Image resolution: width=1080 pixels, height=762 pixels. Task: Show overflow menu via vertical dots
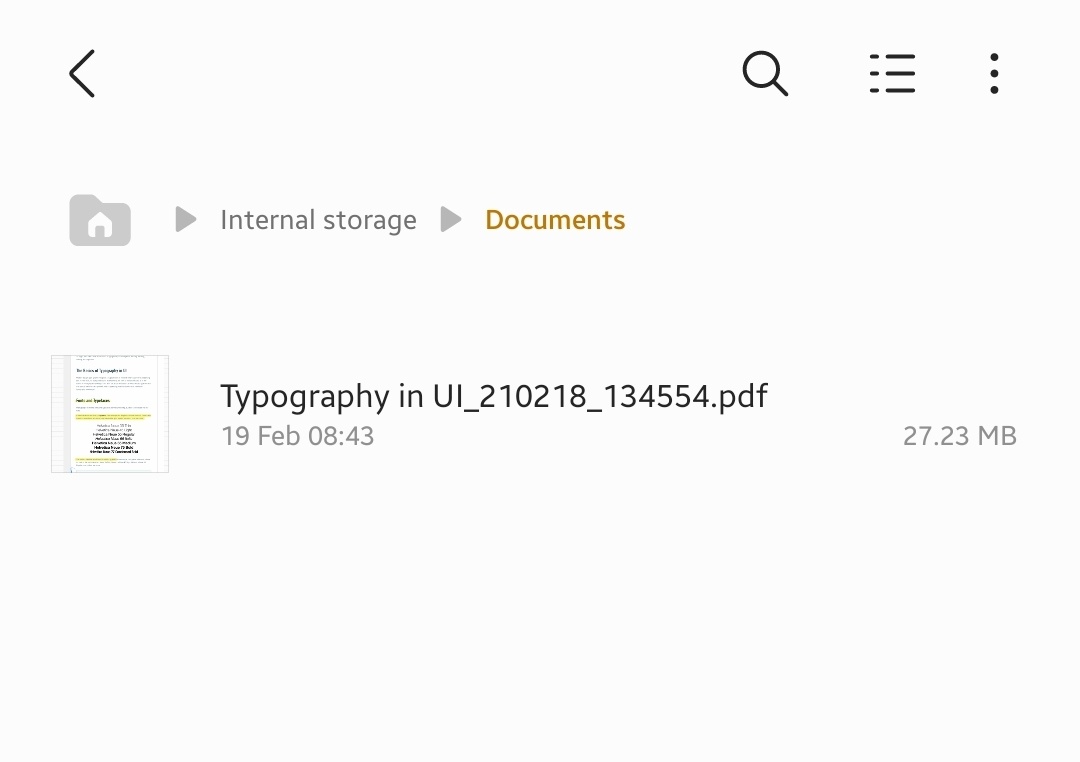pos(994,73)
